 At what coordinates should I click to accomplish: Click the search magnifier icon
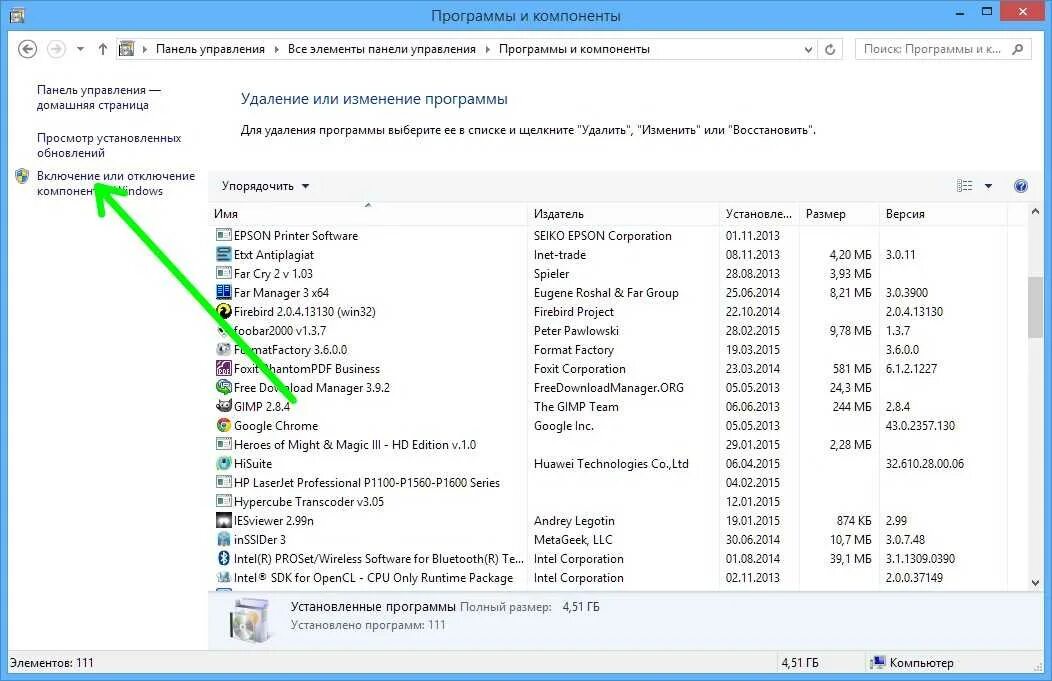tap(1018, 49)
